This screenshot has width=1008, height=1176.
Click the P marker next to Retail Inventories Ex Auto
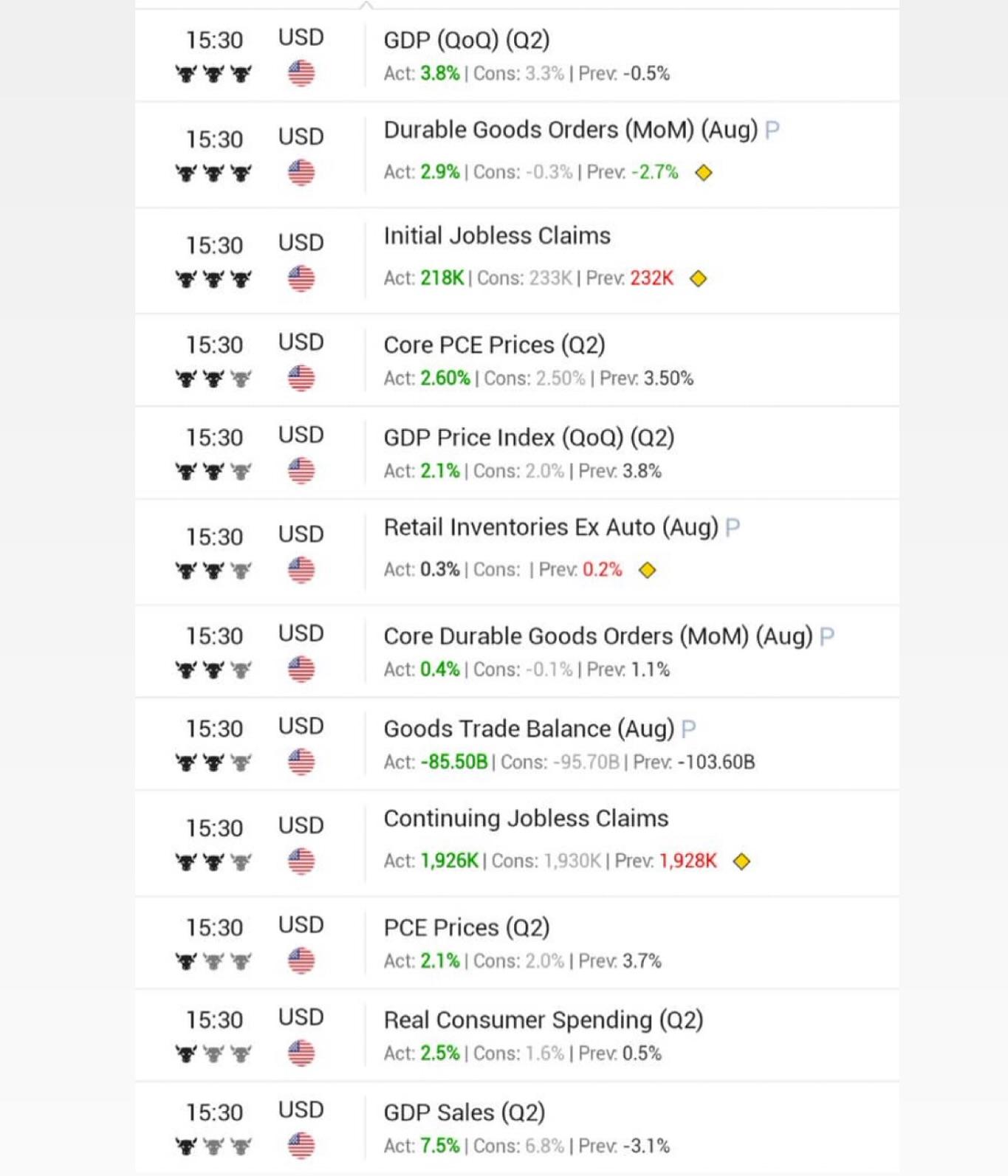pos(732,528)
